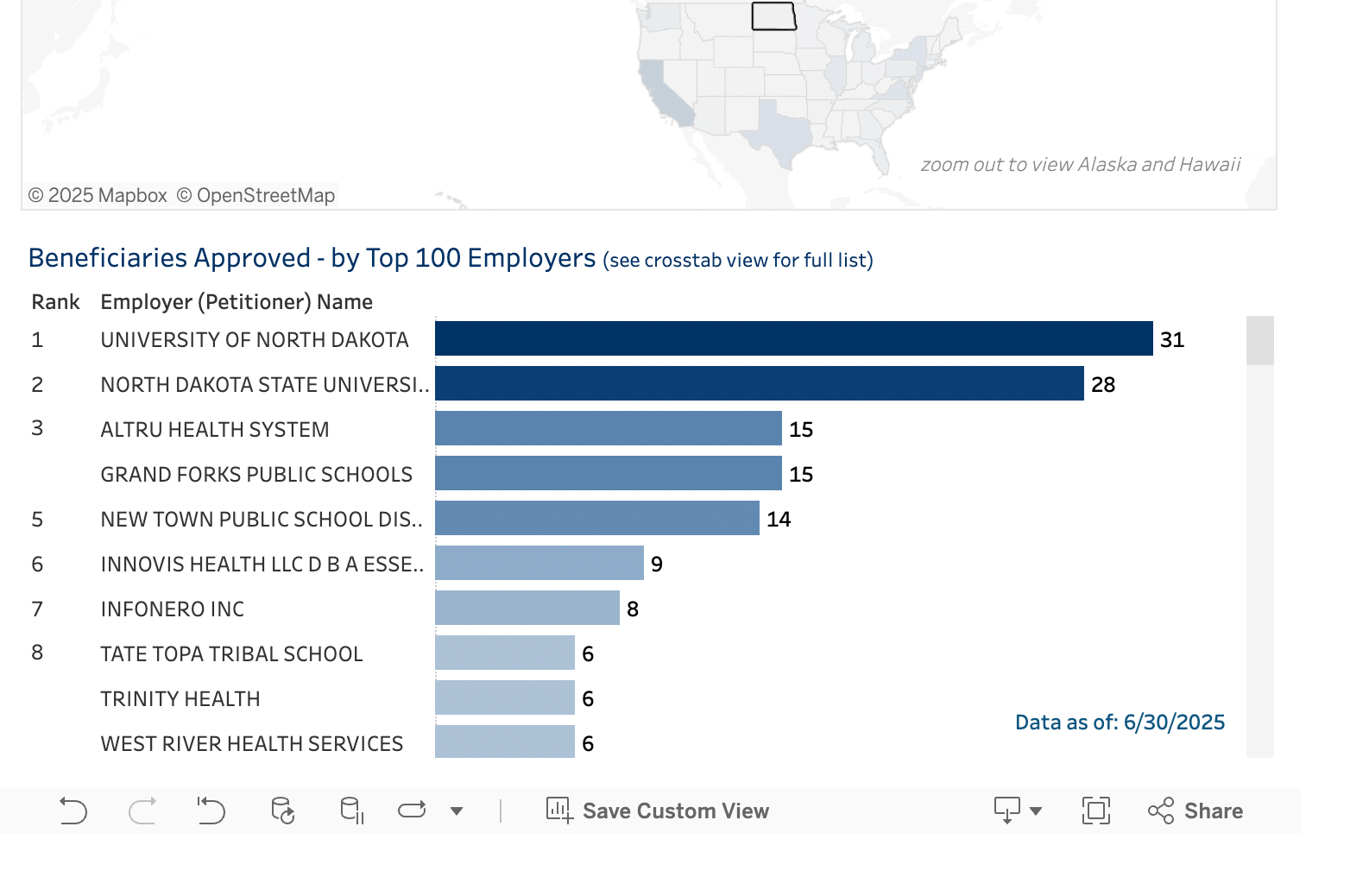Open the crosstab view for full list
The image size is (1350, 896).
pyautogui.click(x=737, y=260)
